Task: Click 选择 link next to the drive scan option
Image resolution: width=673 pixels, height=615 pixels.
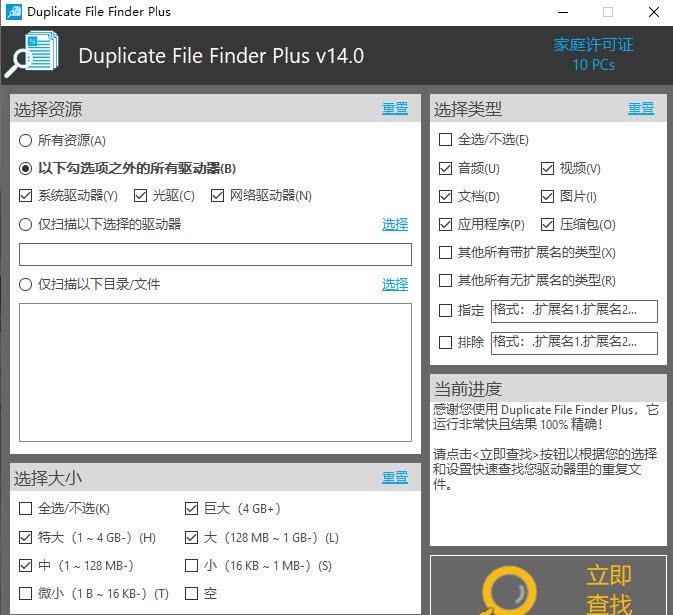Action: coord(395,224)
